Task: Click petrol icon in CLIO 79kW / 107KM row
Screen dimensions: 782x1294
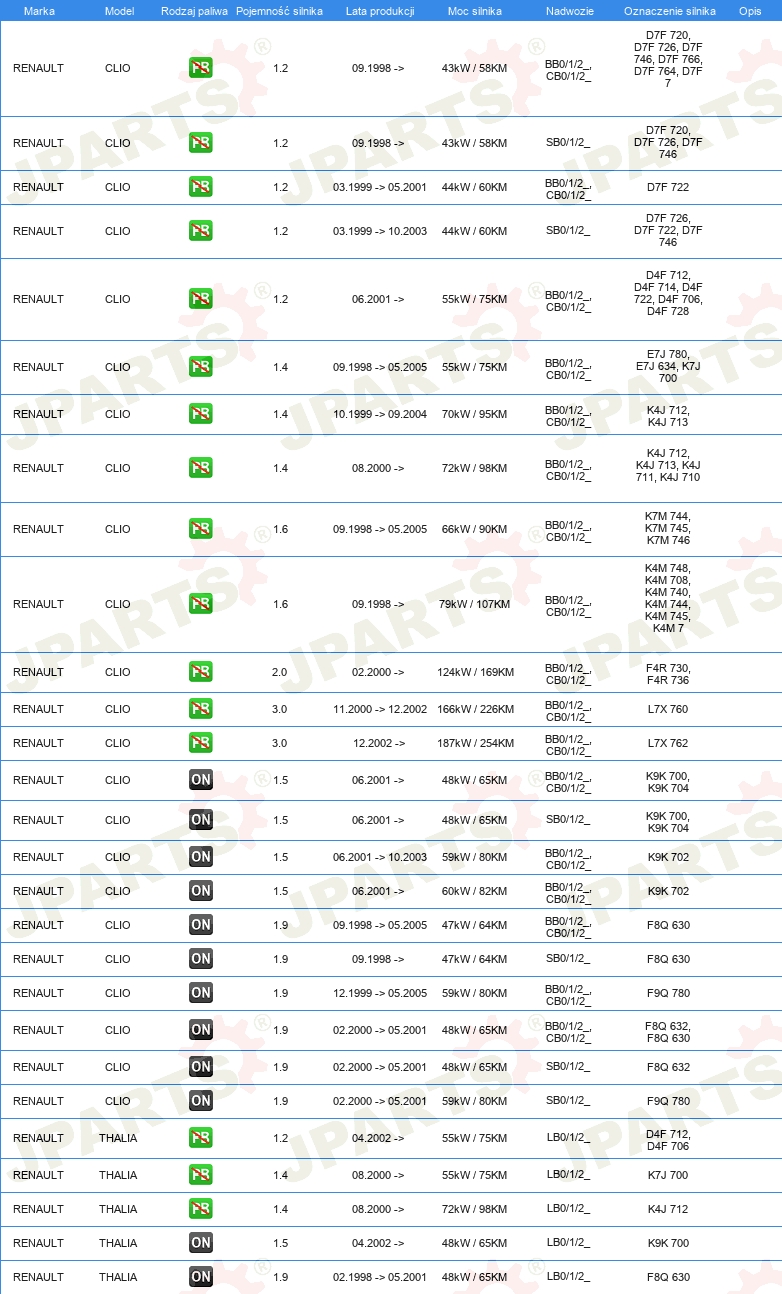Action: click(x=201, y=604)
